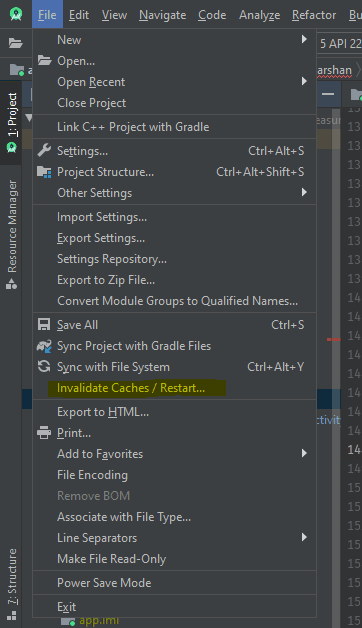
Task: Expand the Open Recent submenu
Action: 304,81
